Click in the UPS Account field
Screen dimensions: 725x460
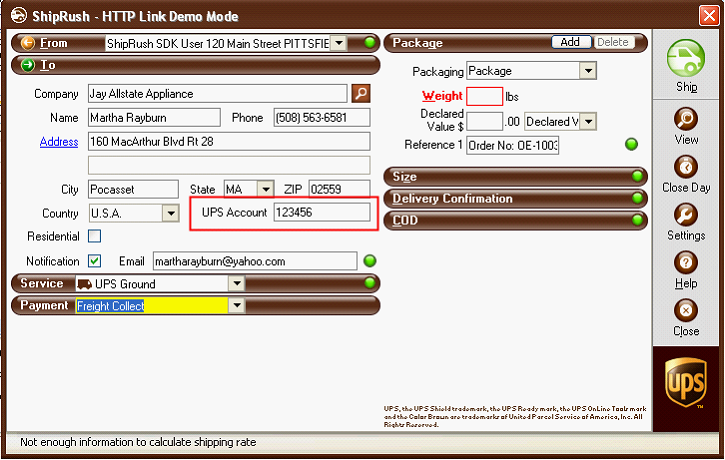(x=322, y=212)
